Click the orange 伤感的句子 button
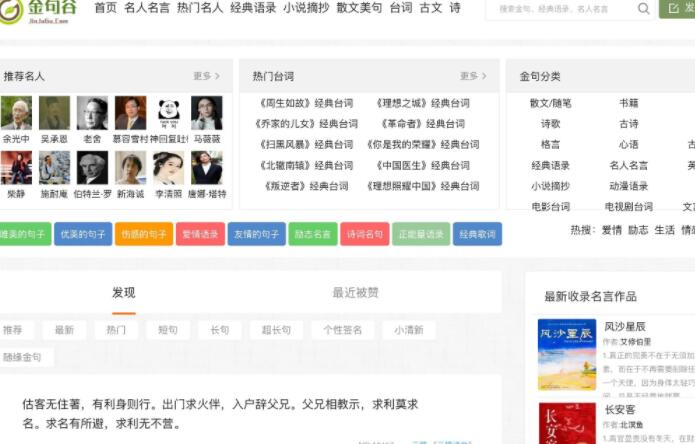 point(144,234)
